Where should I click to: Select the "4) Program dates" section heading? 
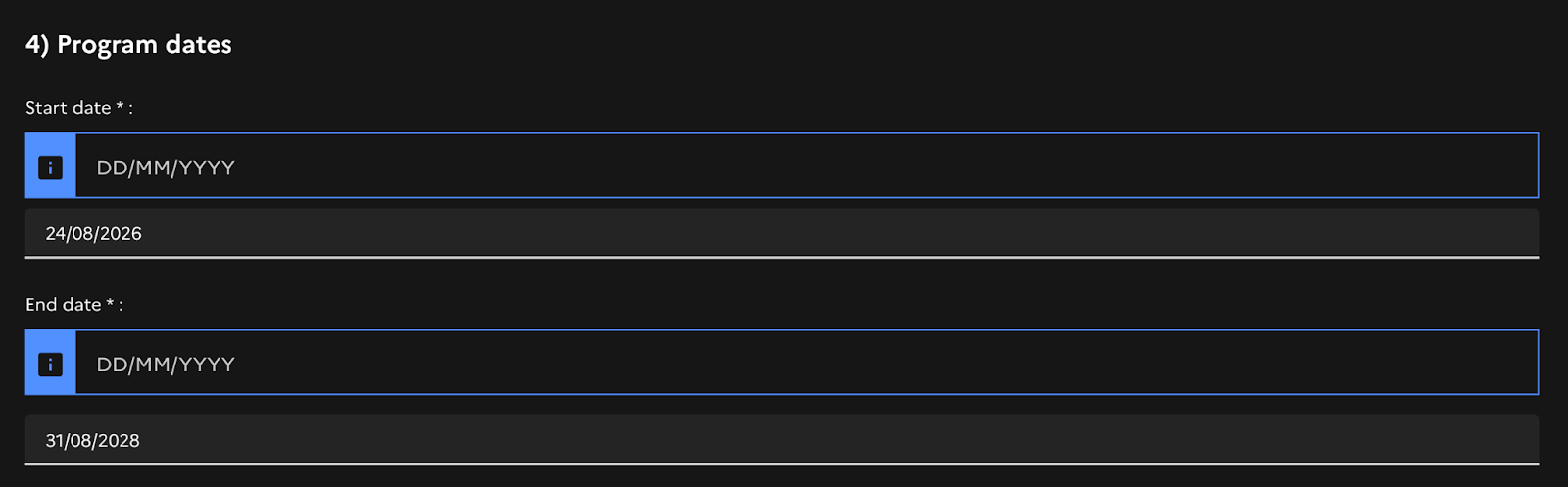click(x=128, y=44)
